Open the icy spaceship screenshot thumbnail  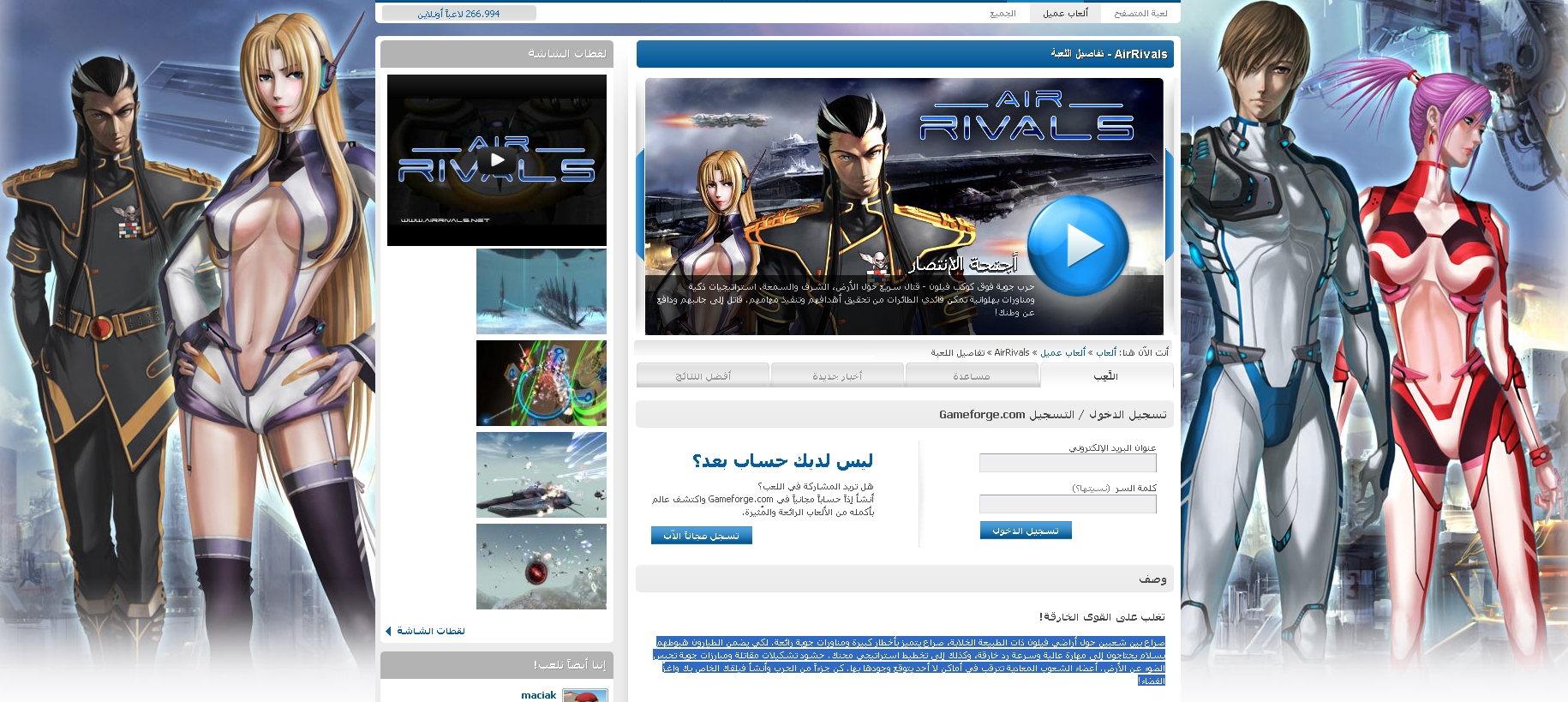(x=542, y=291)
